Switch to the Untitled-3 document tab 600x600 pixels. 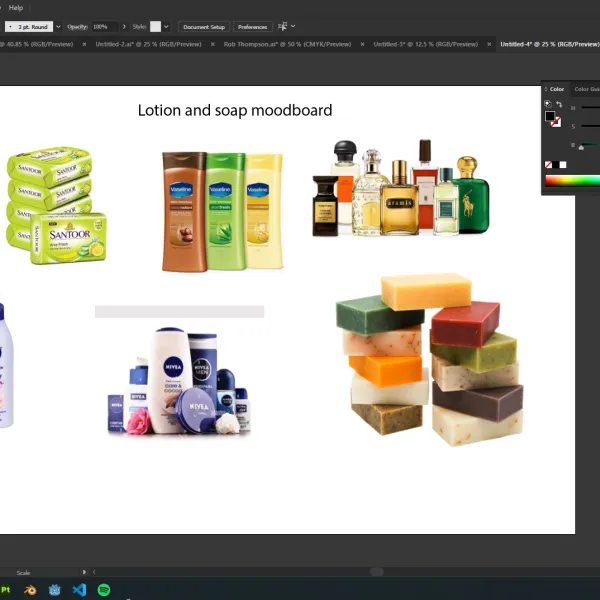click(x=426, y=44)
